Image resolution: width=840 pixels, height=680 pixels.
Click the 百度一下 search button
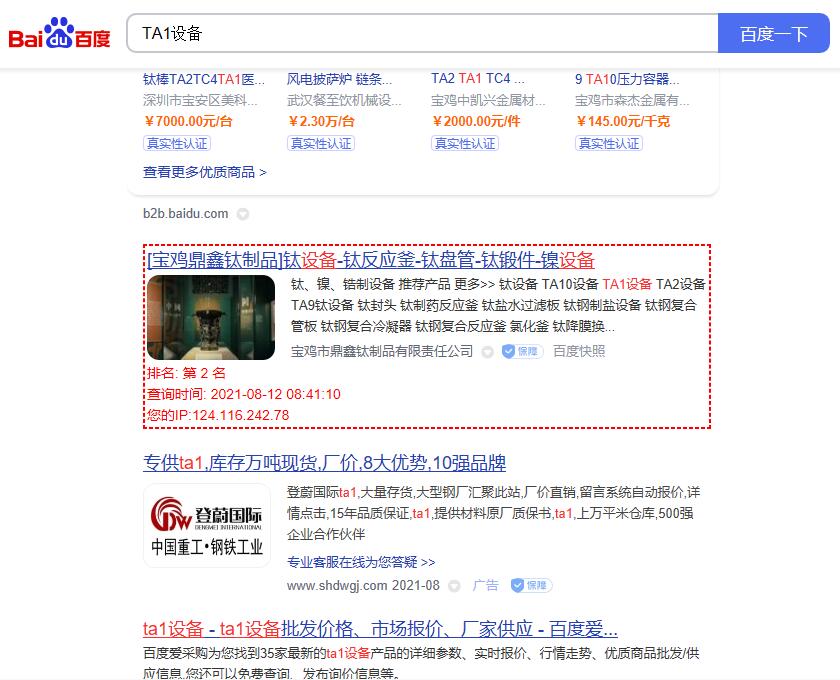click(774, 33)
